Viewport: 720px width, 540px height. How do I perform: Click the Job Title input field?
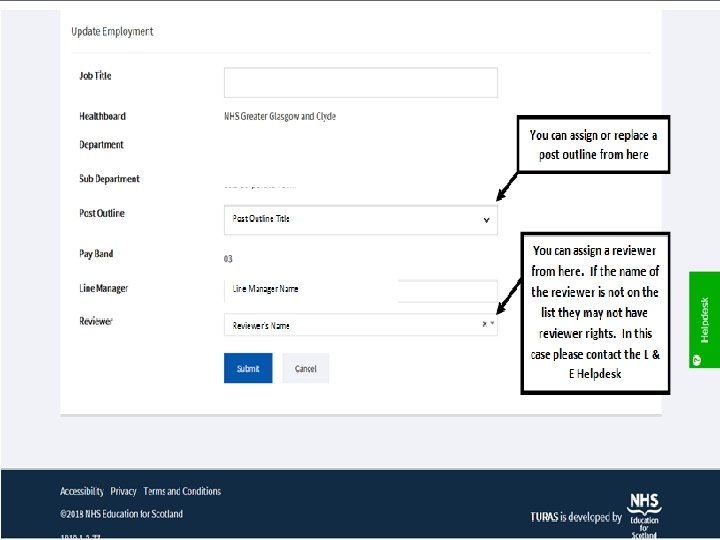(x=360, y=83)
